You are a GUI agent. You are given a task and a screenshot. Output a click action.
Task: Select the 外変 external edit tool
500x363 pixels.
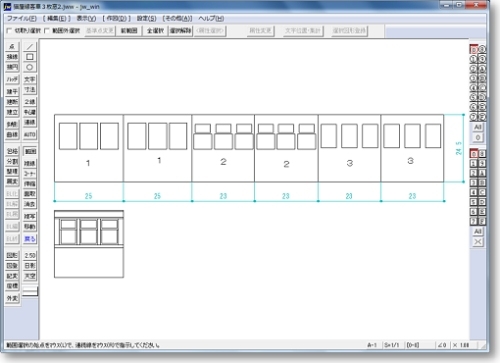click(12, 298)
